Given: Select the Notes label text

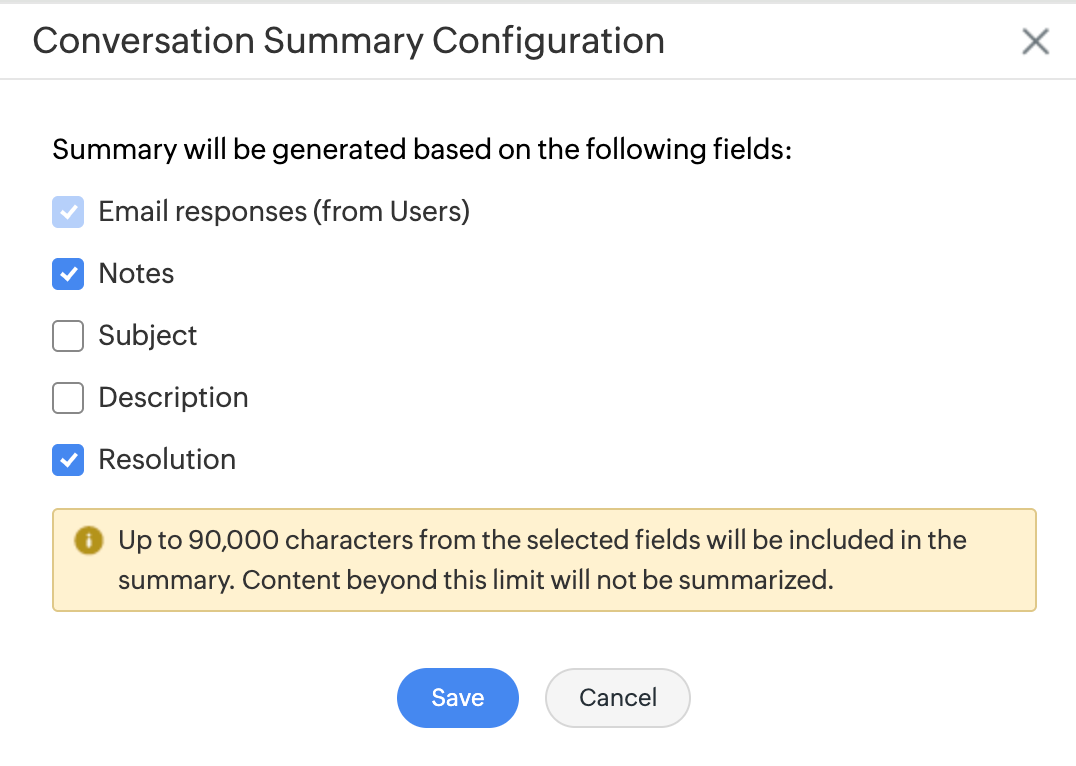Looking at the screenshot, I should 136,273.
